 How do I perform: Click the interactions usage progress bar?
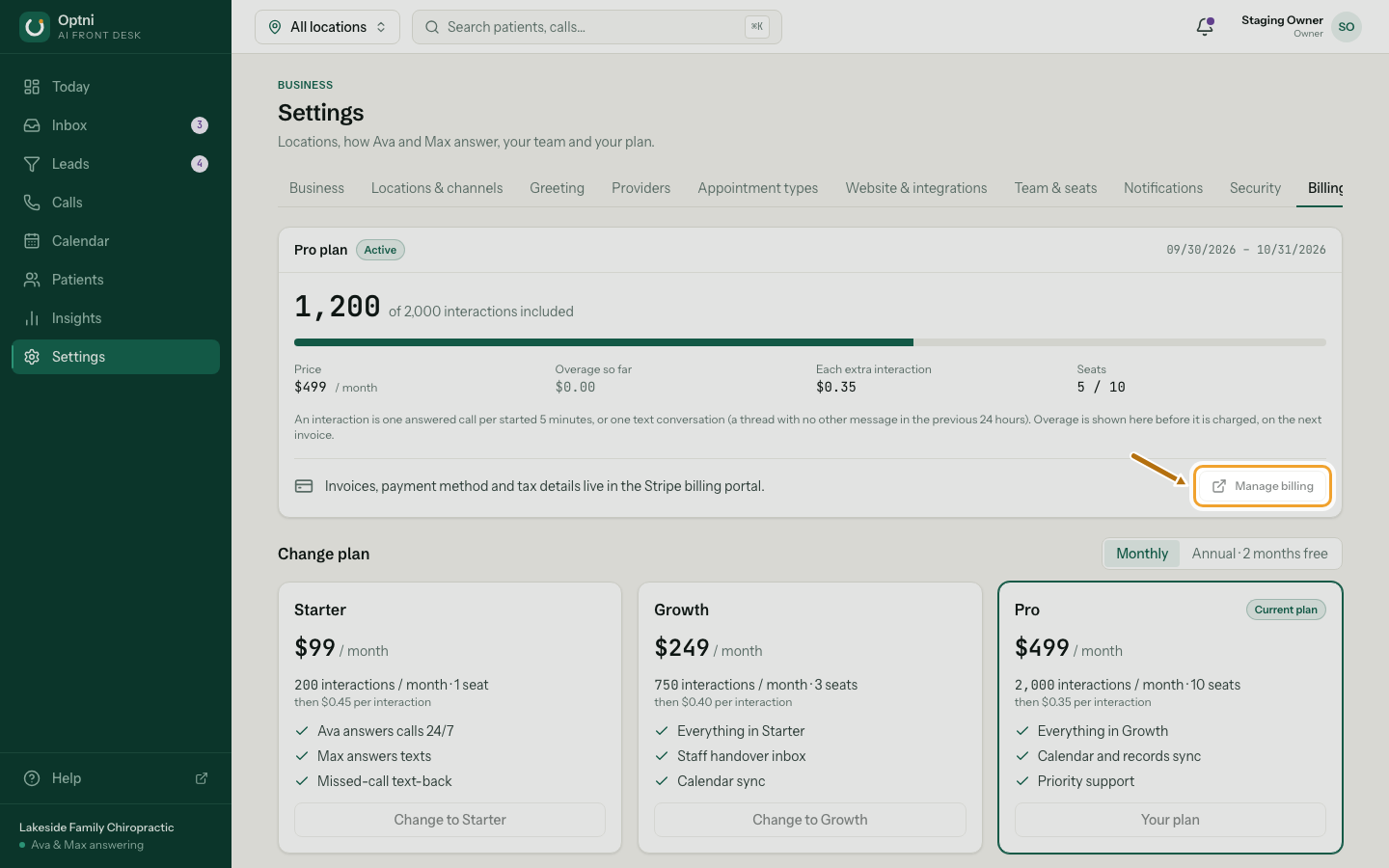(x=810, y=342)
